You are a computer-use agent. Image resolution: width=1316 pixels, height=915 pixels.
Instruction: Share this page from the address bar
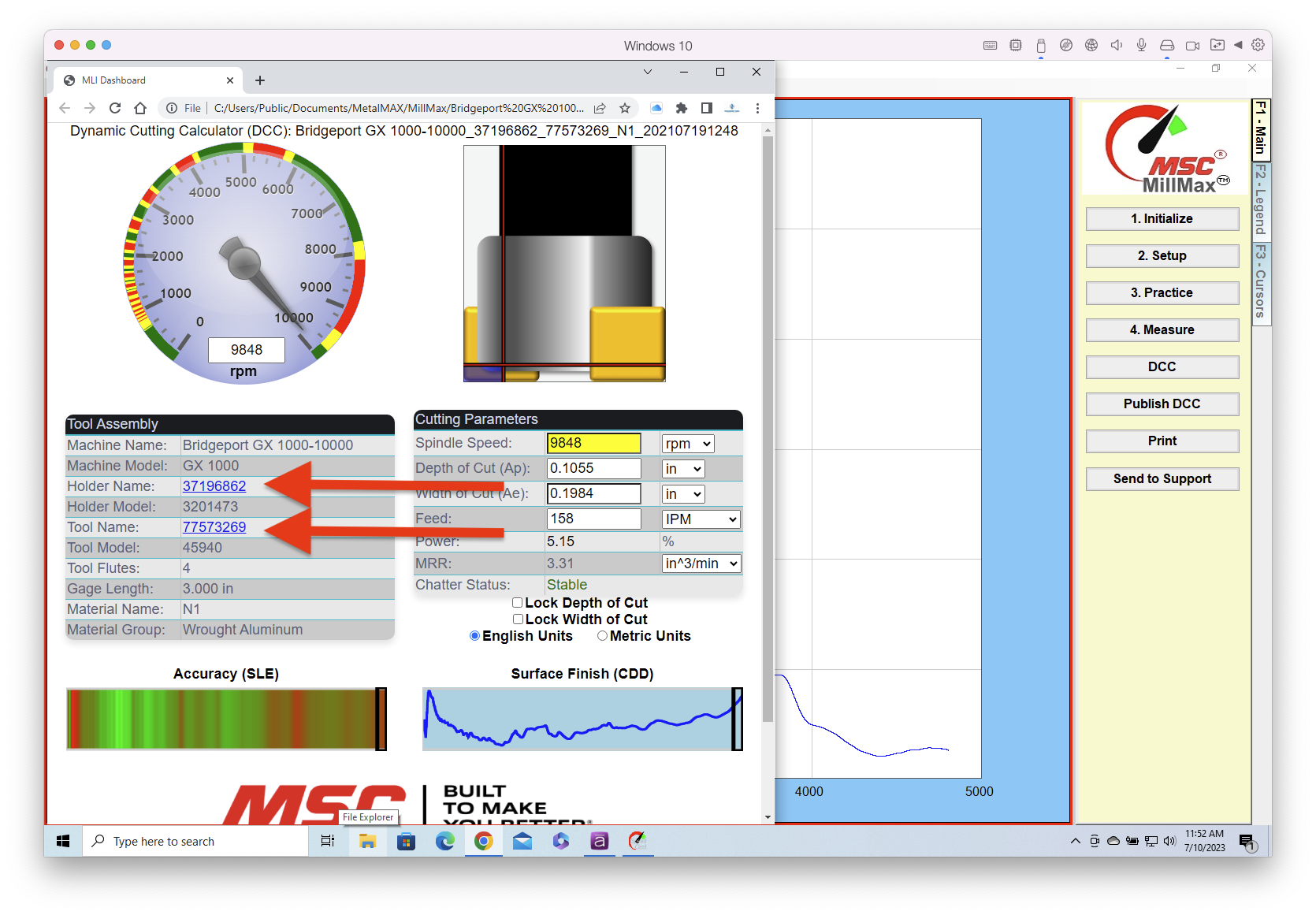coord(600,108)
